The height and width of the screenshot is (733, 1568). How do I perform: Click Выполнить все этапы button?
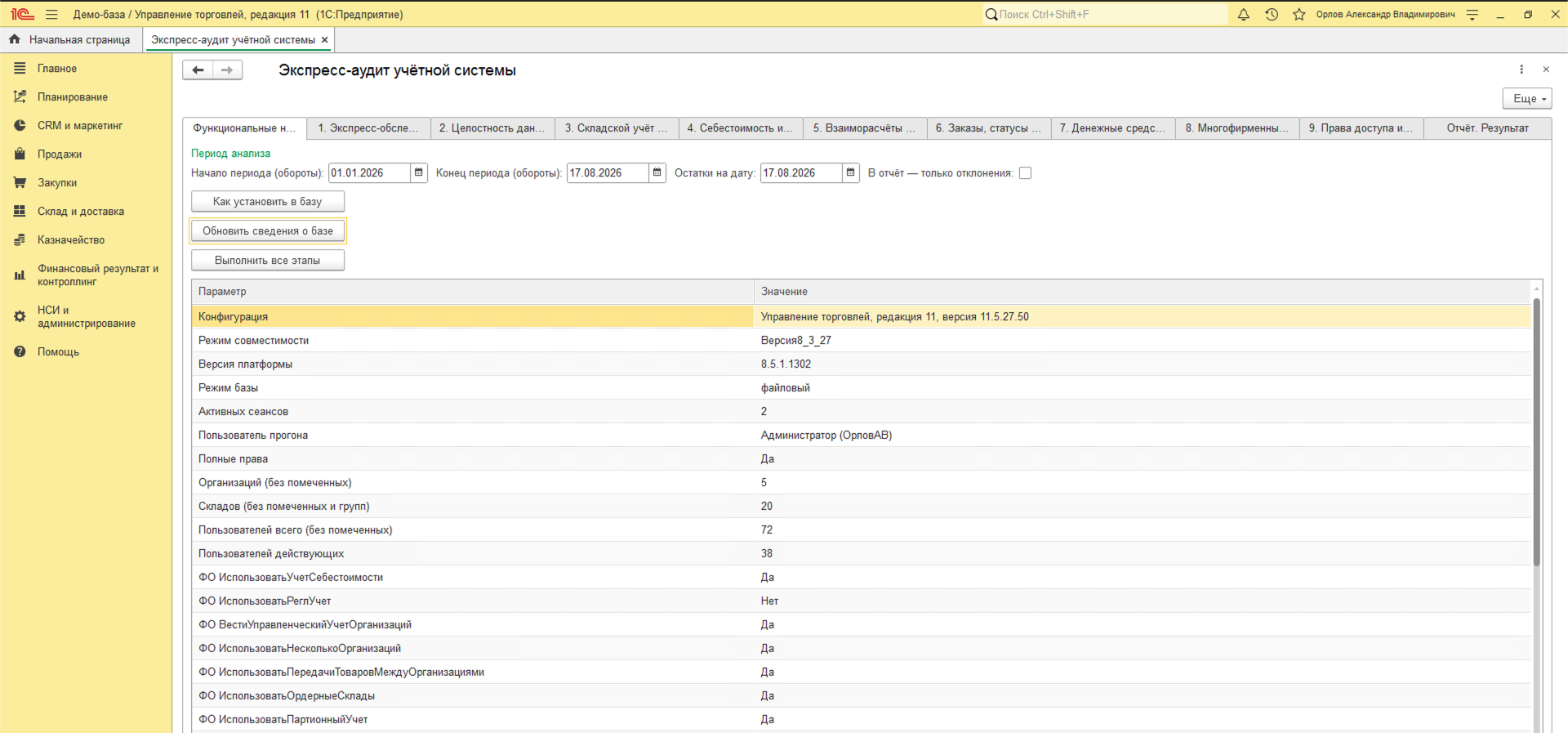pyautogui.click(x=268, y=261)
